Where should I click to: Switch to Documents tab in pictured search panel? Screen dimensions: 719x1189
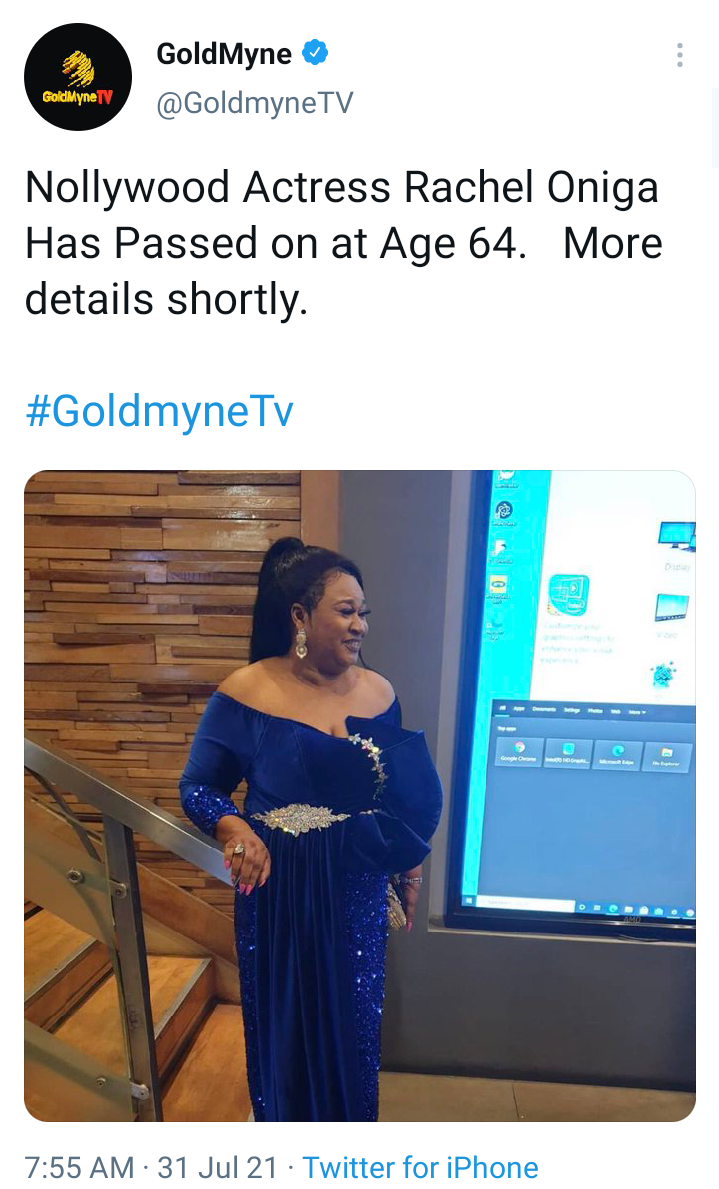point(544,709)
